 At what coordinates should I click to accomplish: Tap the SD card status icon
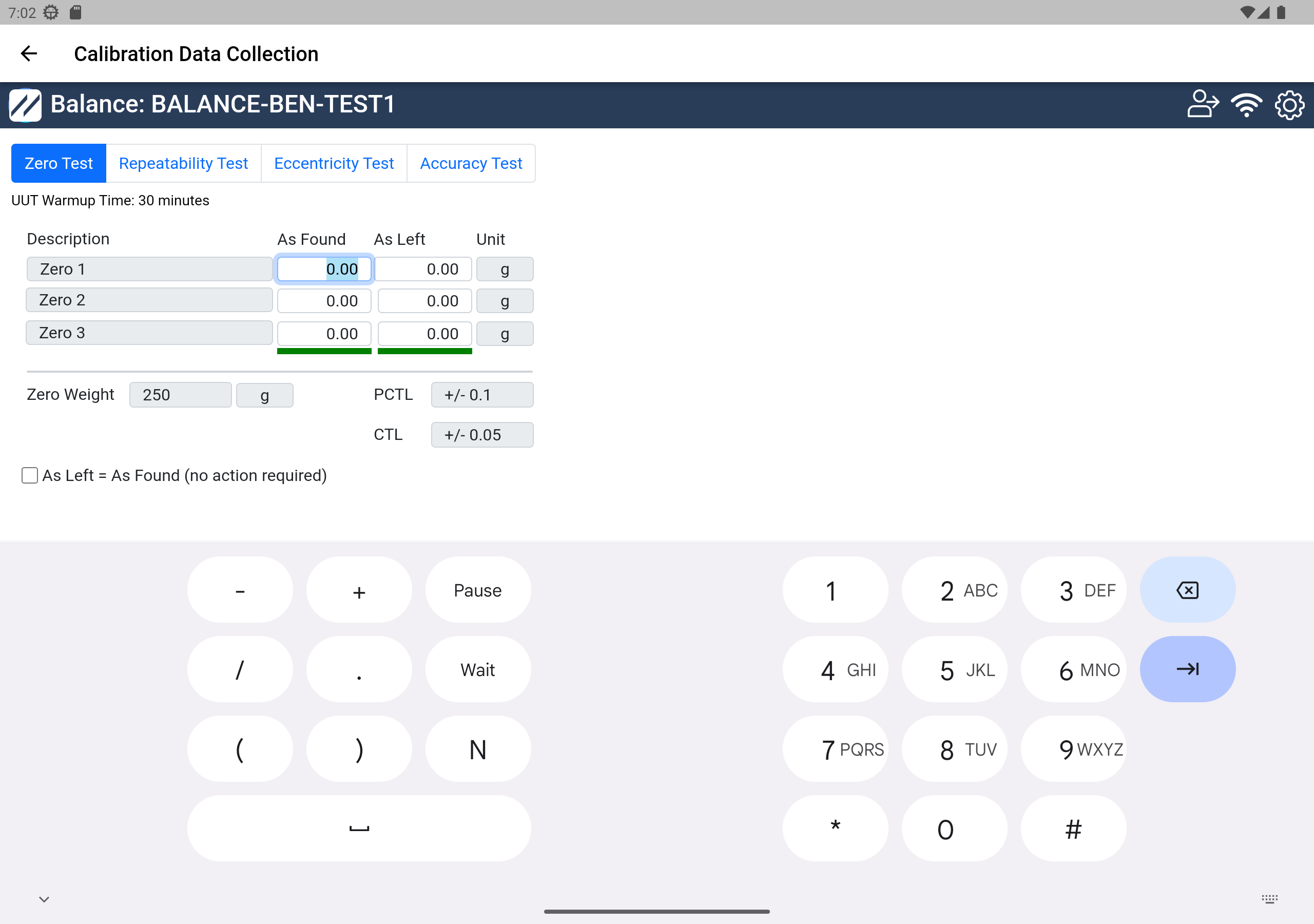tap(75, 12)
